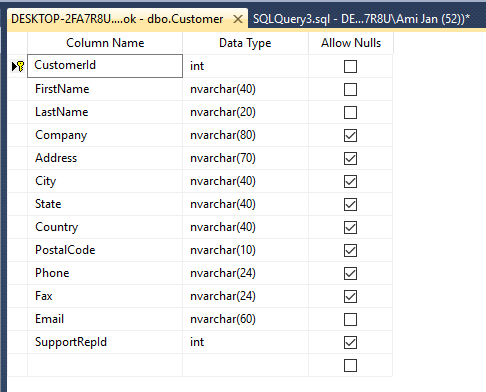Click nvarchar(24) data type for Phone
The height and width of the screenshot is (392, 486).
pyautogui.click(x=246, y=273)
